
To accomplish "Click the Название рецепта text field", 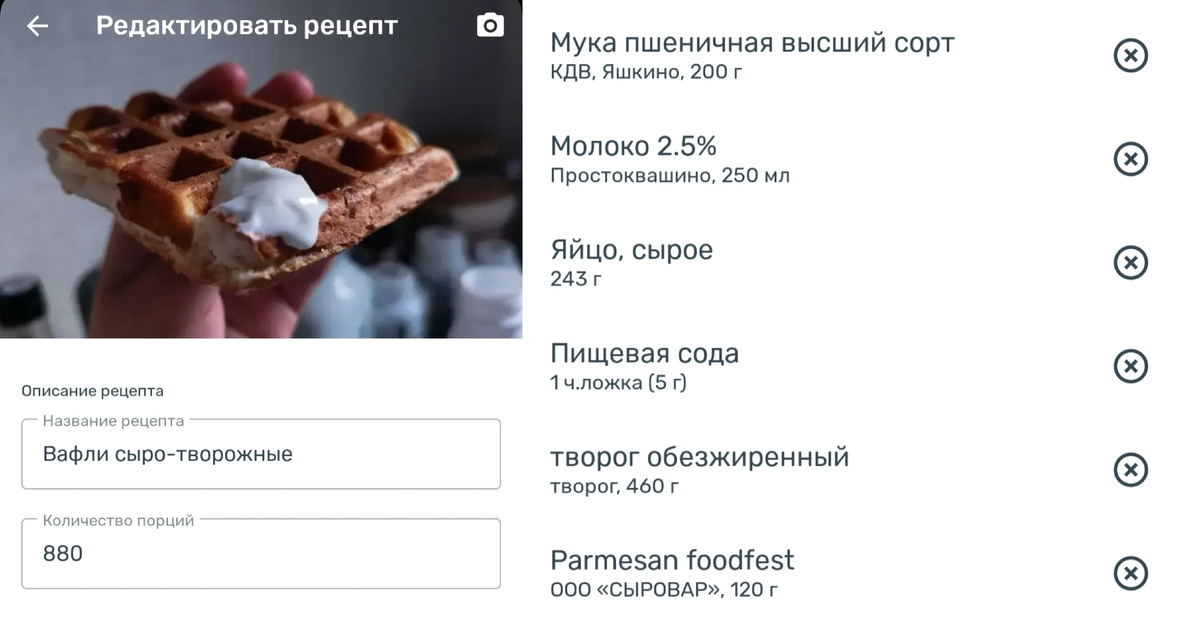I will (260, 454).
